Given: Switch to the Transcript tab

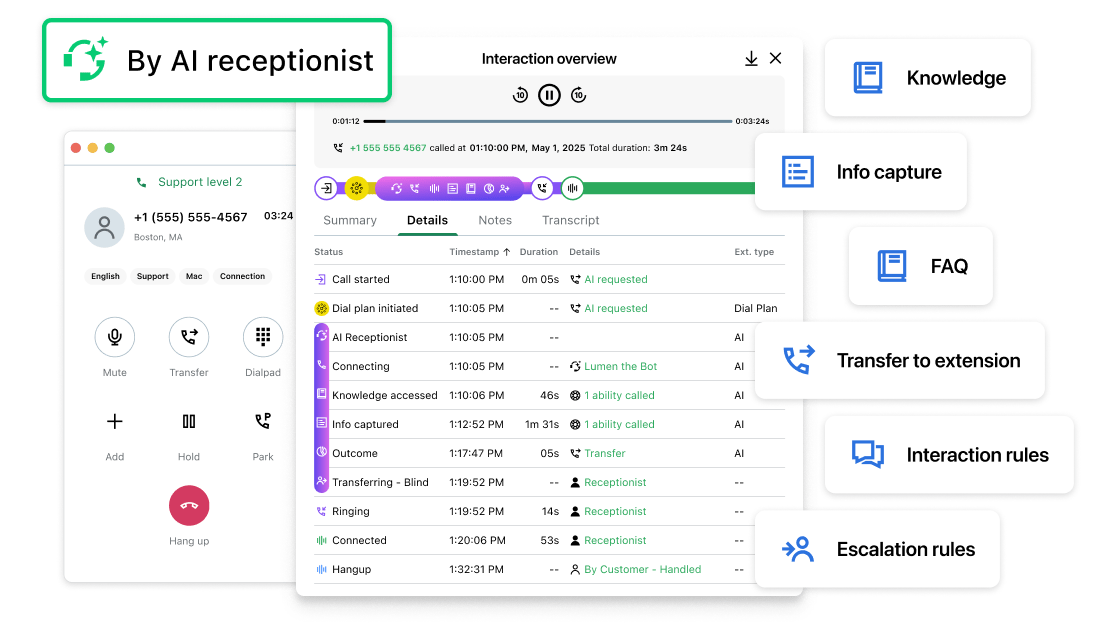Looking at the screenshot, I should point(570,220).
